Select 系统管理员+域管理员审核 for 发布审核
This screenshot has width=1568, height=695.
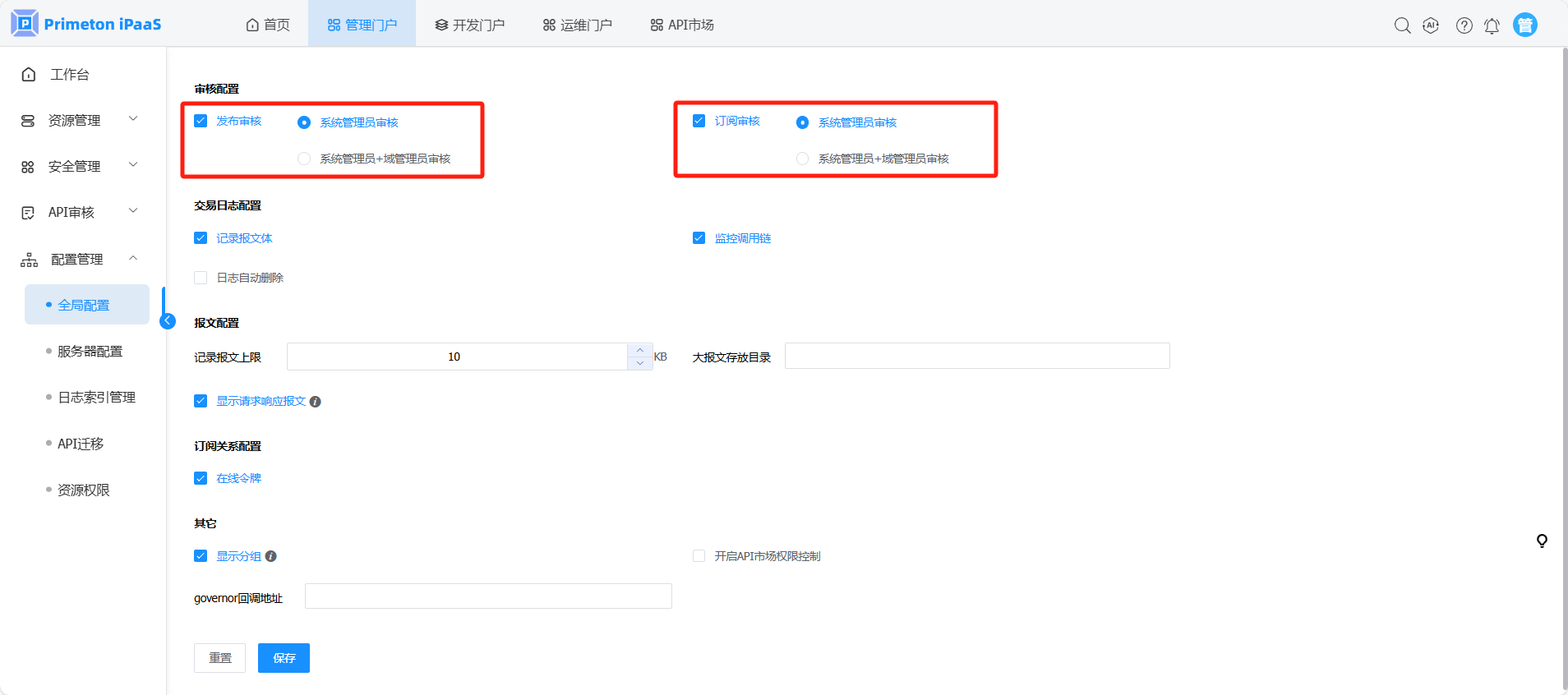pos(304,159)
